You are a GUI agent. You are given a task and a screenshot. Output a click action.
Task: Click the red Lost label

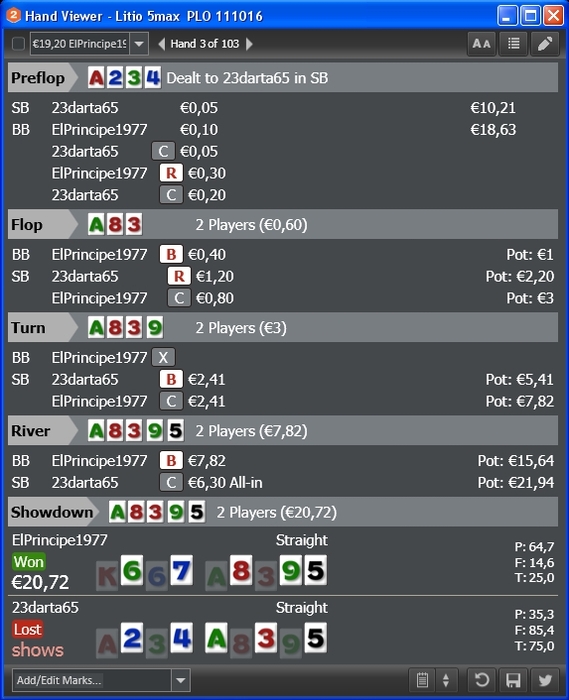(x=28, y=629)
